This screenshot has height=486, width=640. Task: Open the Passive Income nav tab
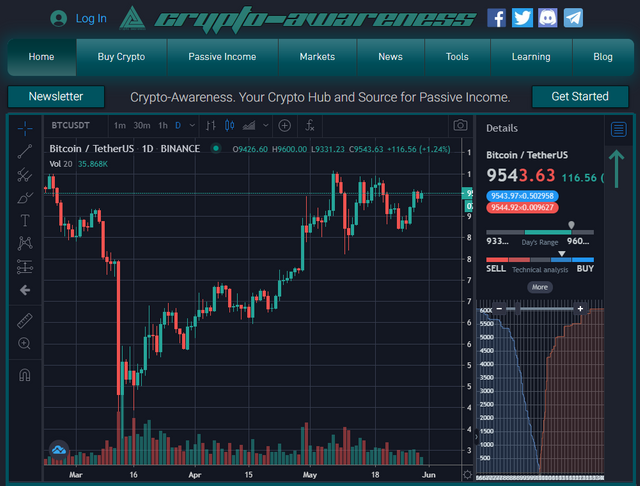tap(222, 57)
